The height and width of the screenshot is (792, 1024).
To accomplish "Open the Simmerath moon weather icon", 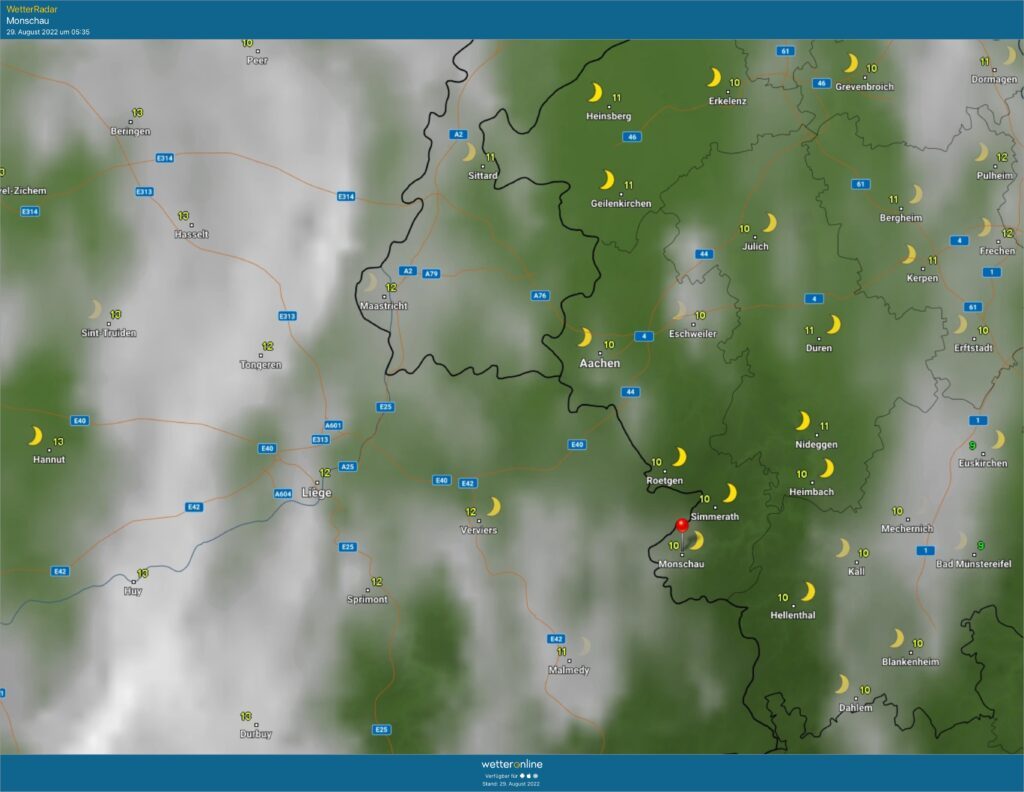I will tap(729, 493).
